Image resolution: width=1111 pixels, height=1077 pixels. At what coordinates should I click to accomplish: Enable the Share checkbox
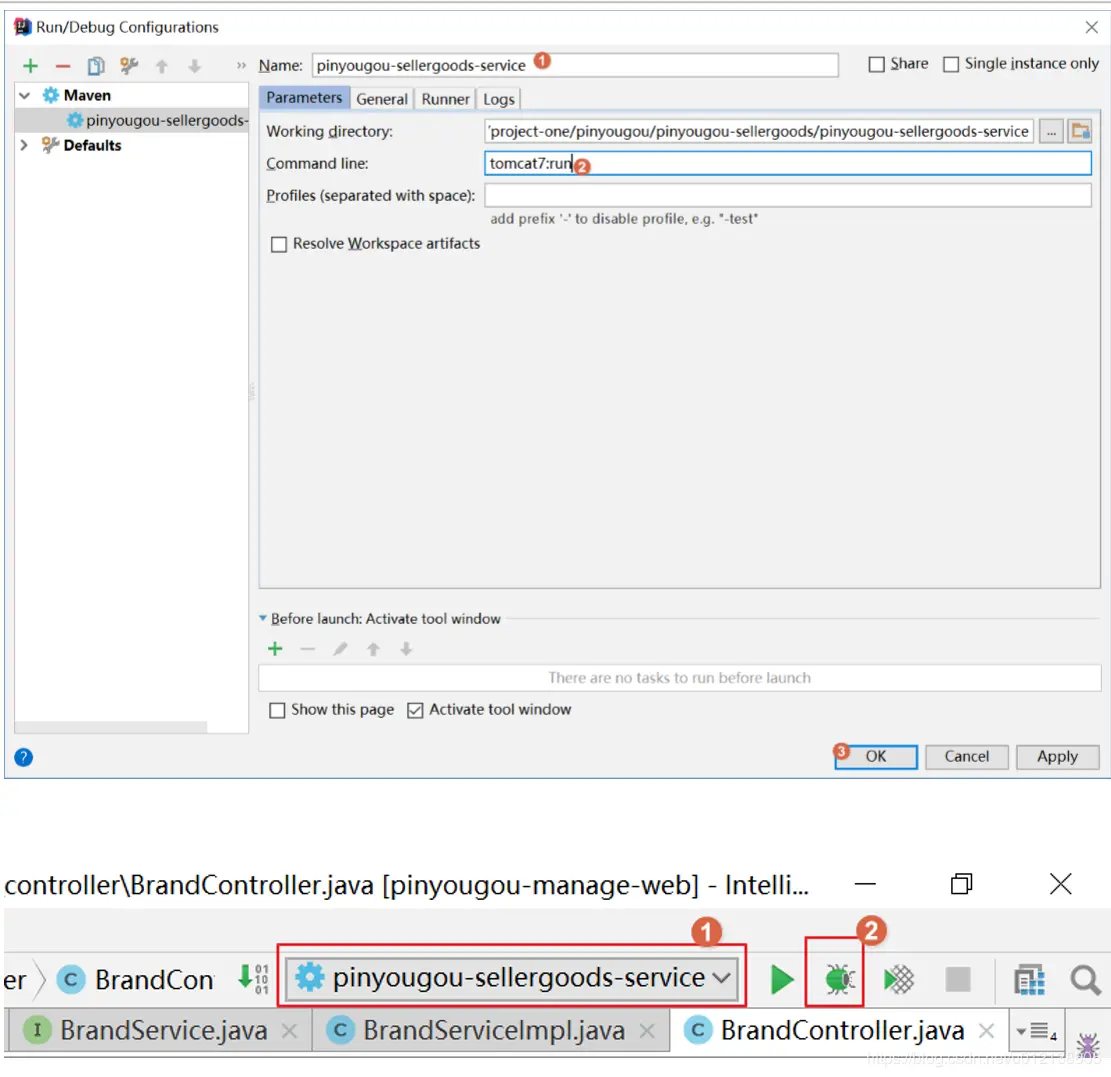(876, 64)
